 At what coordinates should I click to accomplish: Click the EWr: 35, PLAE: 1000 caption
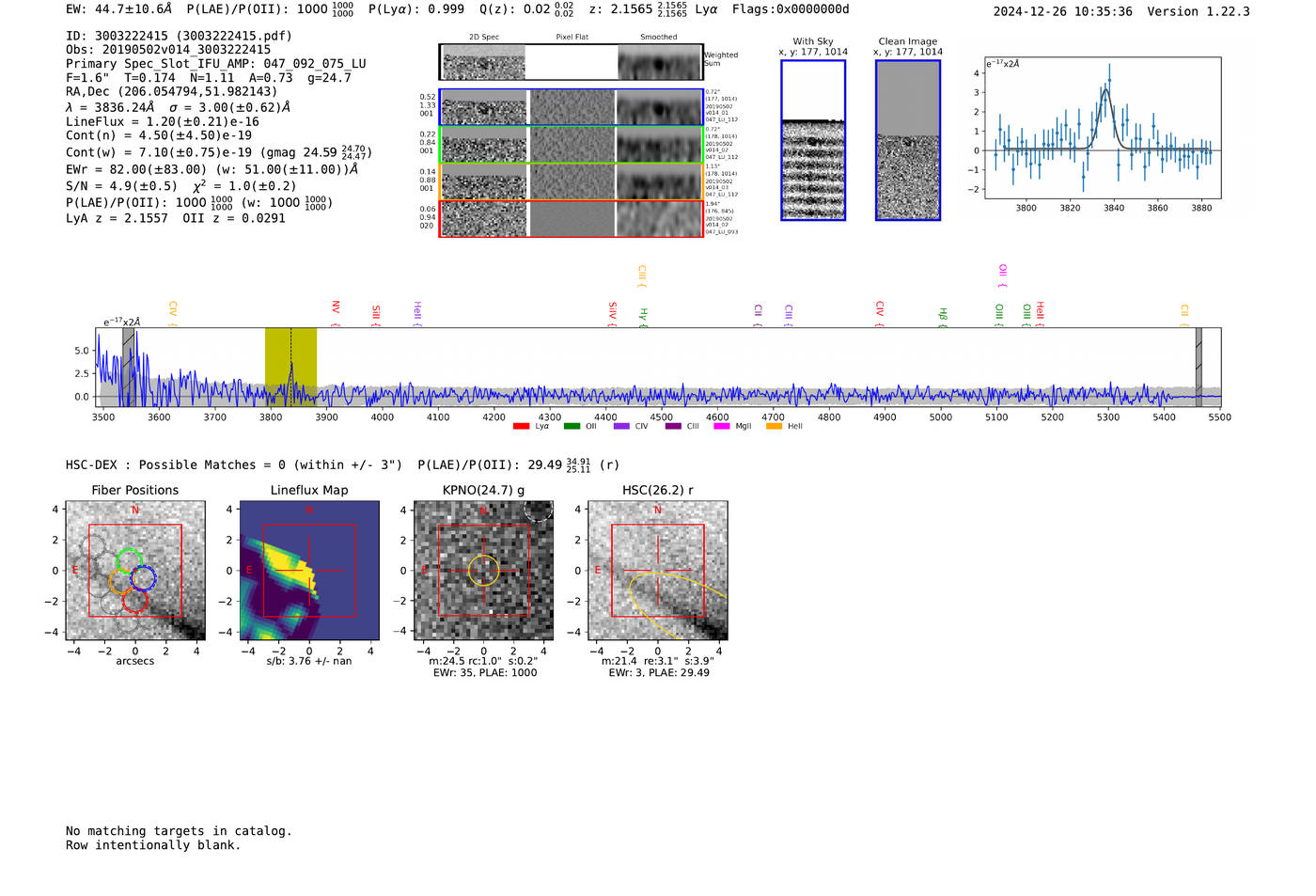[x=485, y=672]
